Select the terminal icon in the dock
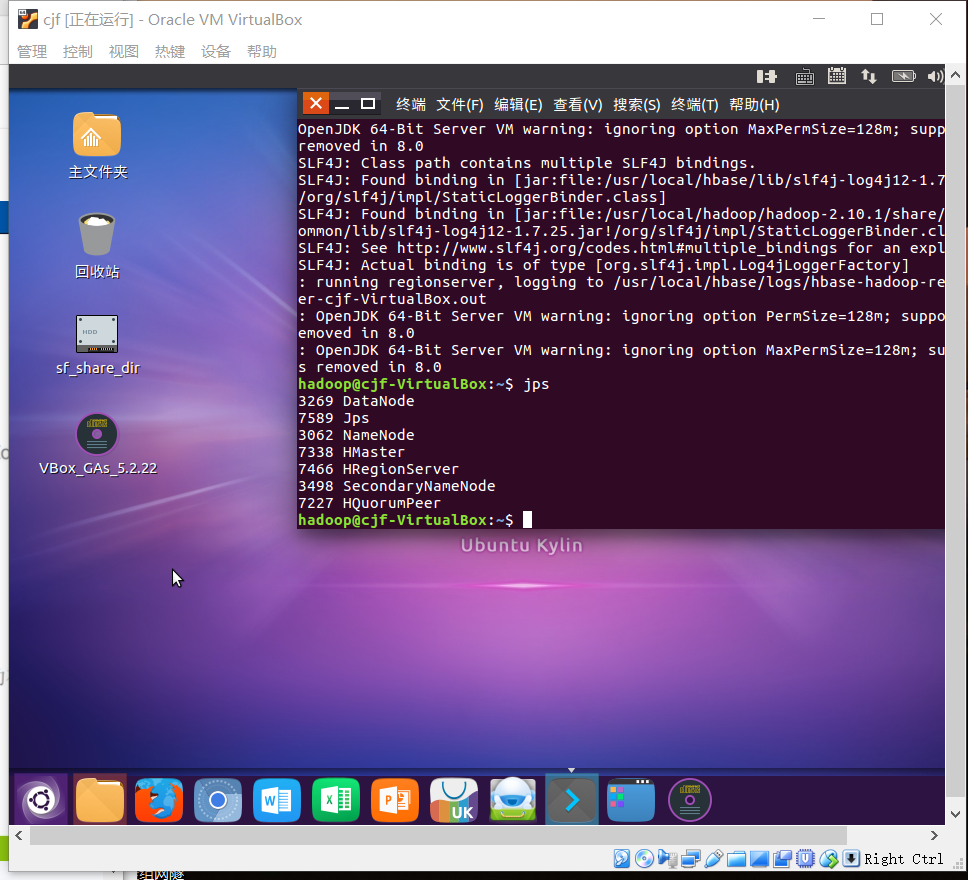Screen dimensions: 968x880 pos(572,800)
